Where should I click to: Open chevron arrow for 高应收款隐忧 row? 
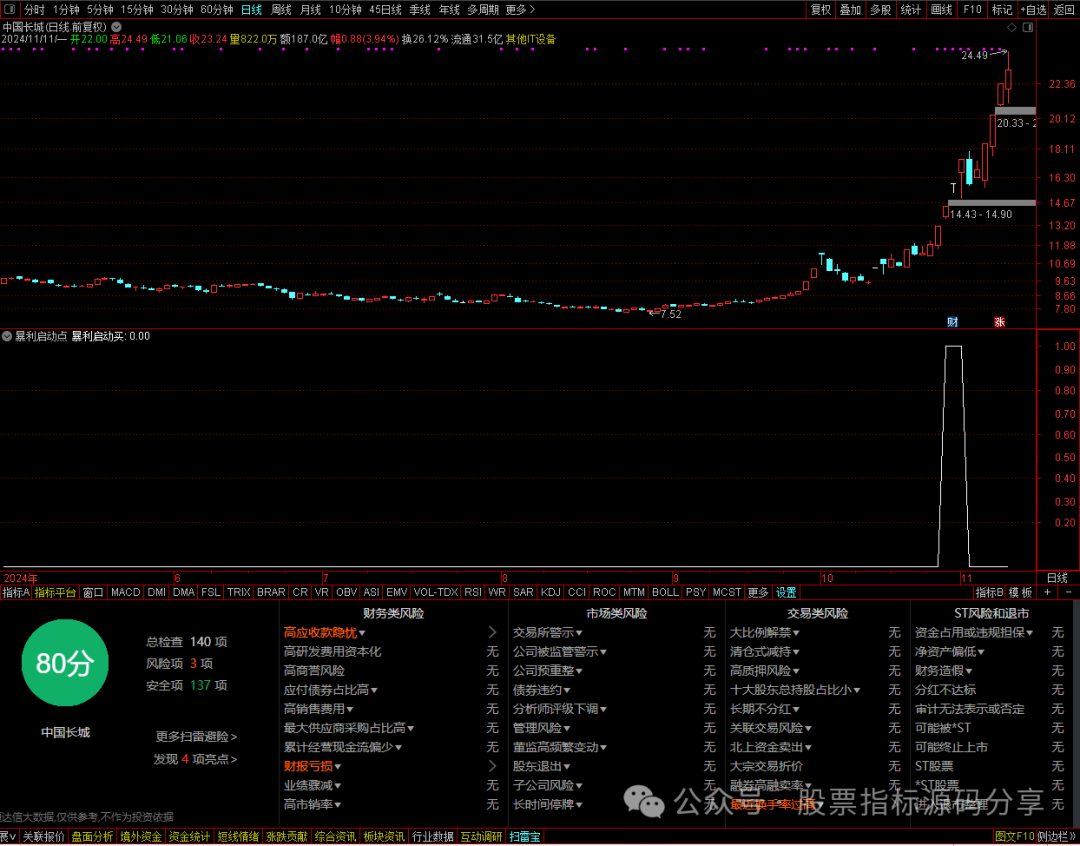point(492,632)
